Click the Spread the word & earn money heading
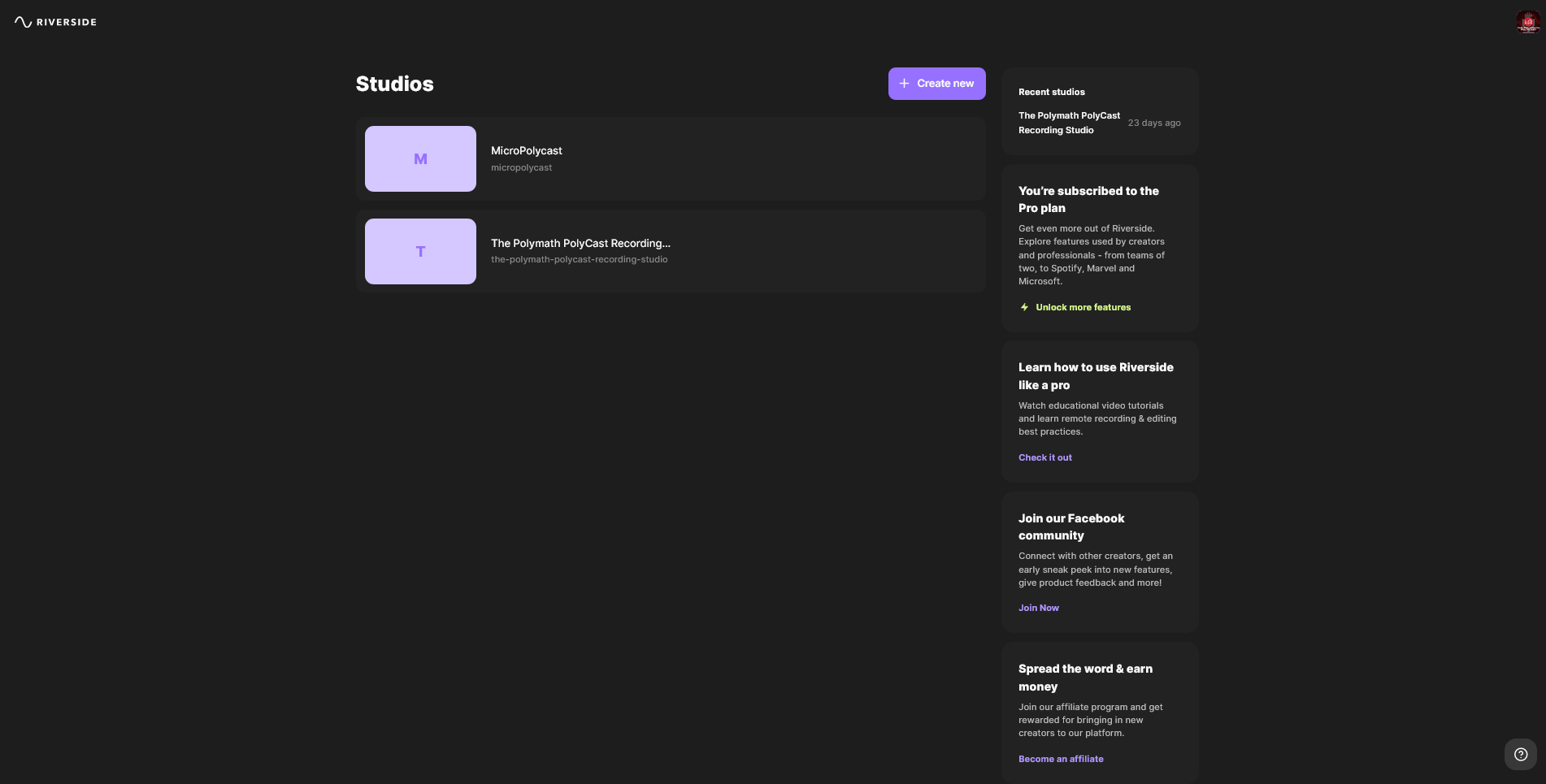This screenshot has height=784, width=1546. [x=1085, y=678]
